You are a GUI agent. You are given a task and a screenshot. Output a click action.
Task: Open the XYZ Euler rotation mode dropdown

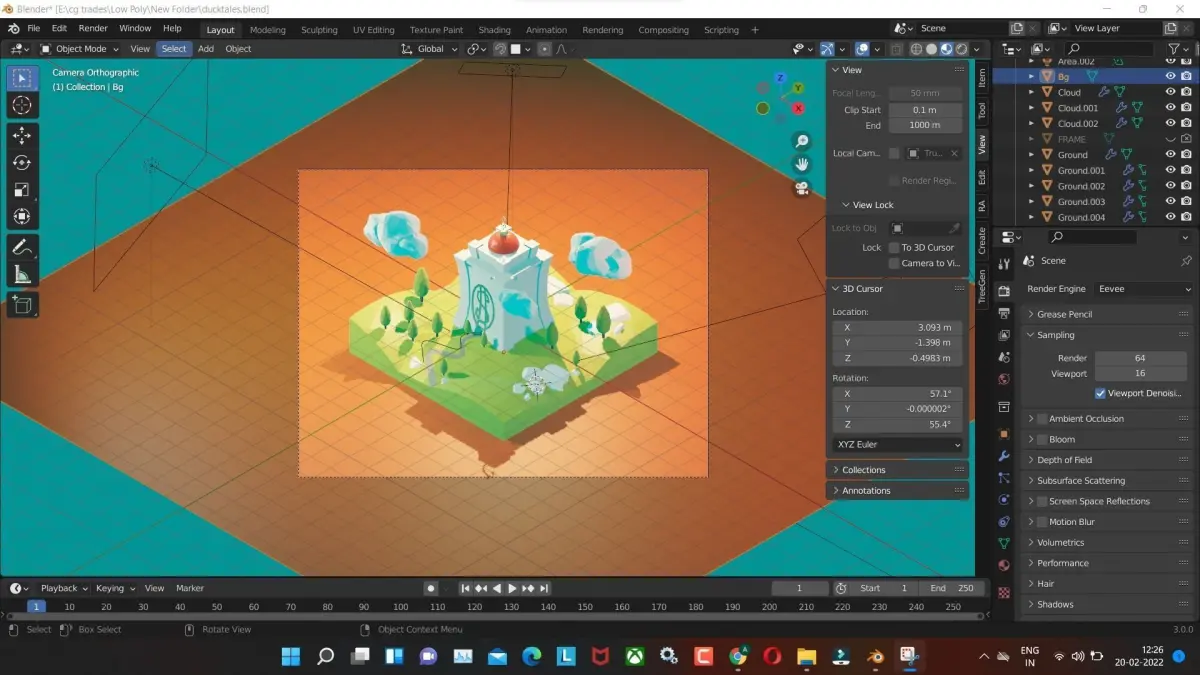[897, 444]
